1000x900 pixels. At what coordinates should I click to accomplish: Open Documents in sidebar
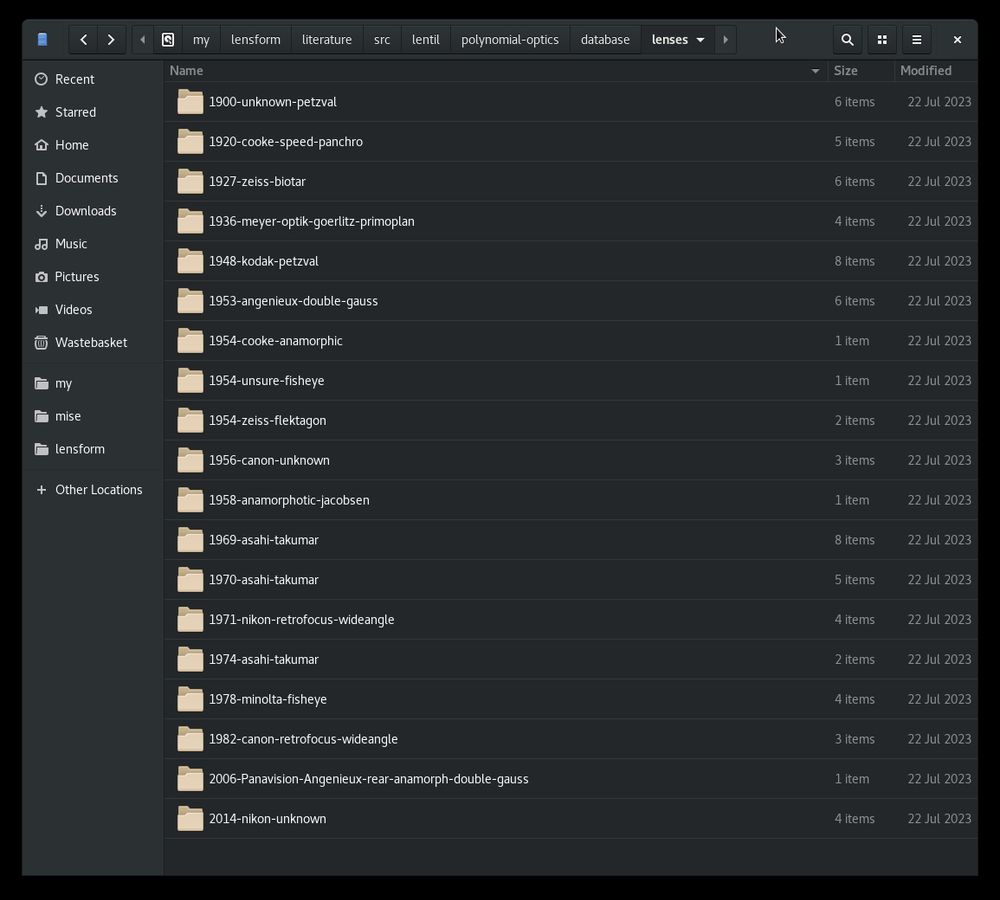pyautogui.click(x=92, y=178)
